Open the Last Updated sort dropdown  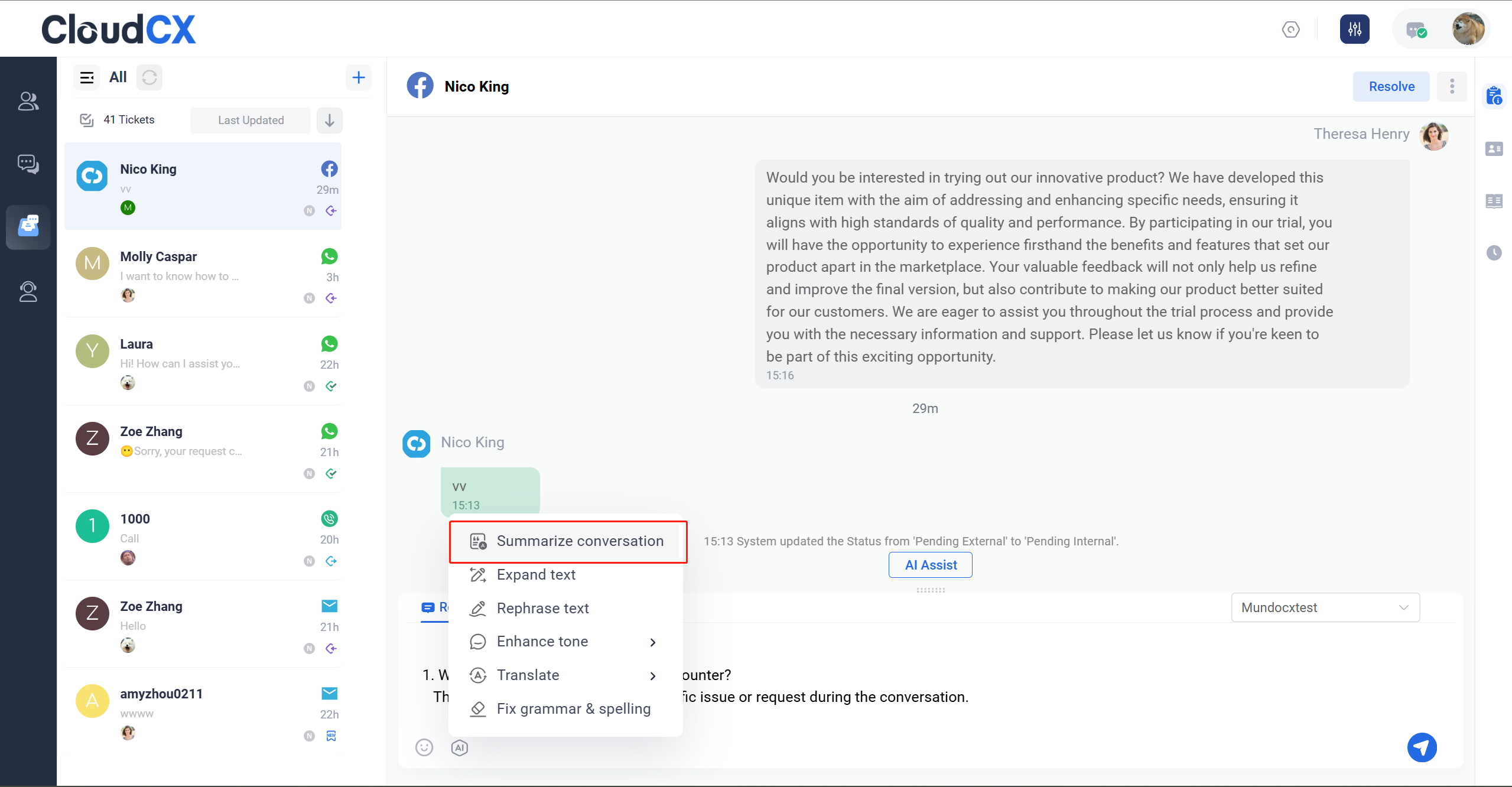coord(251,120)
